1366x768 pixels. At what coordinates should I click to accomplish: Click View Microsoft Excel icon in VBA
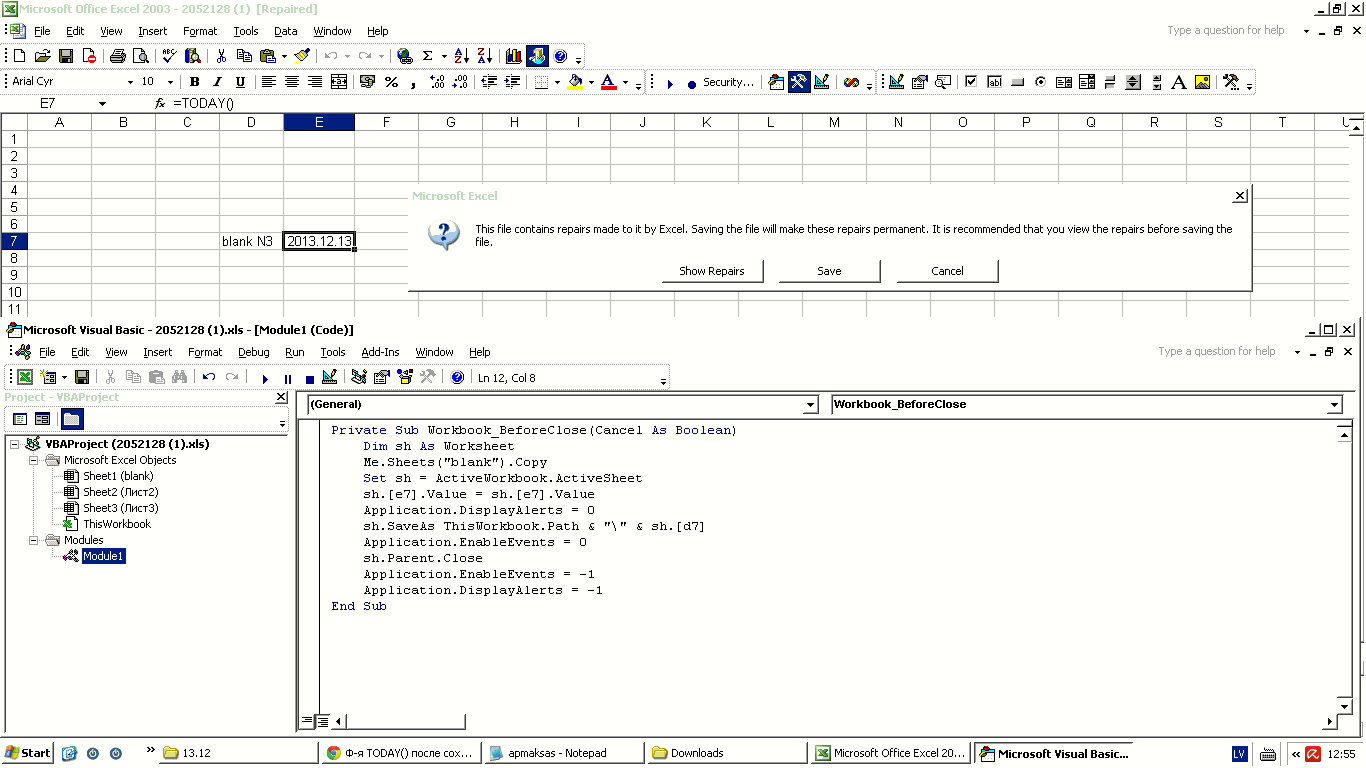click(25, 377)
